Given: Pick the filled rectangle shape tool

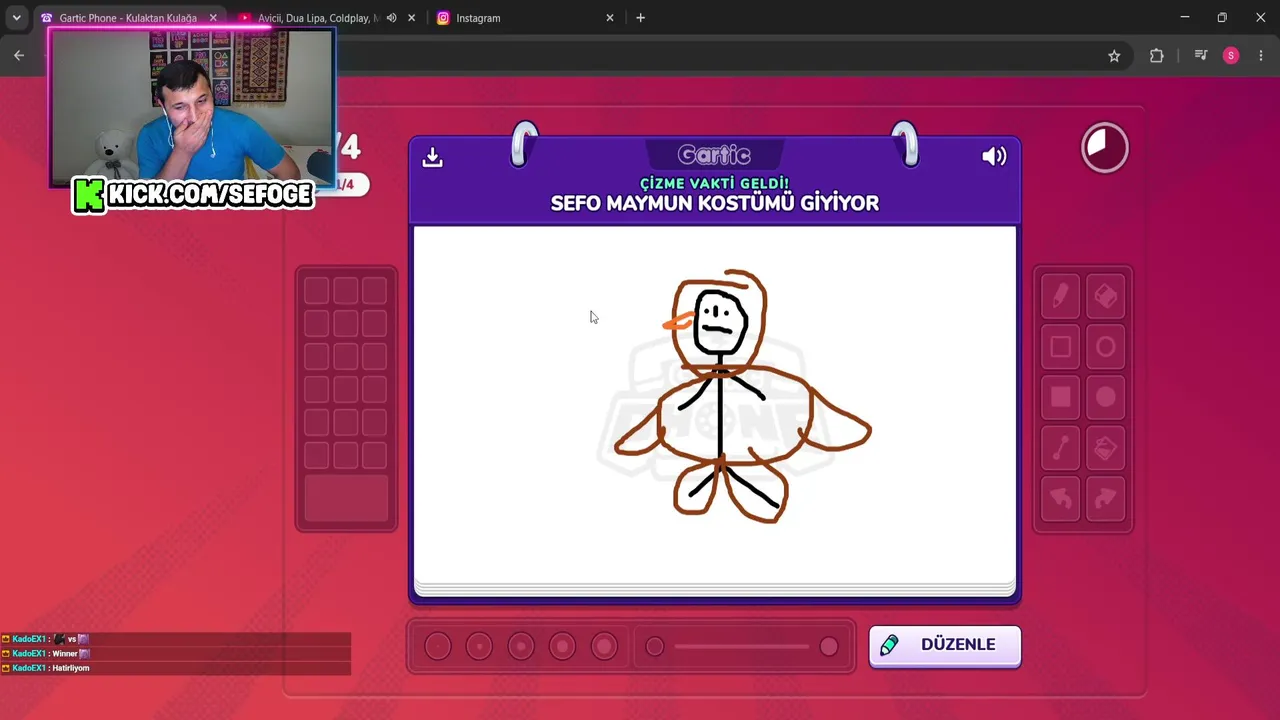Looking at the screenshot, I should [1060, 397].
